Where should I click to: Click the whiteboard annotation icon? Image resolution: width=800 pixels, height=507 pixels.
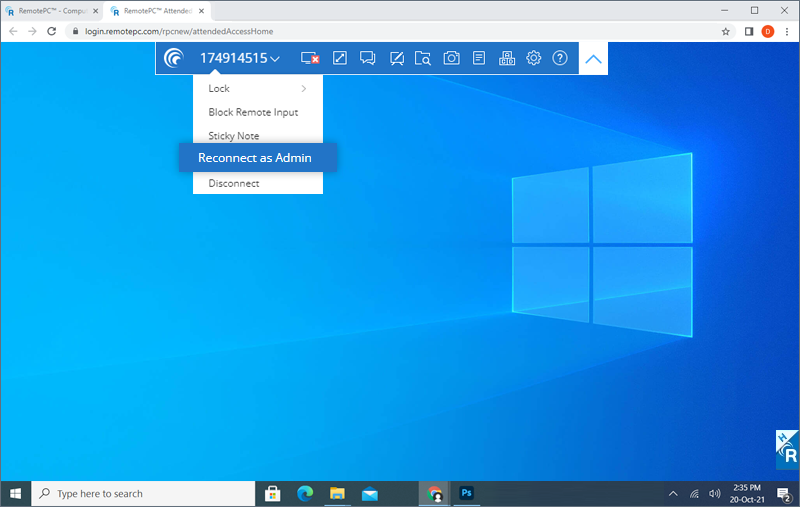pos(396,58)
